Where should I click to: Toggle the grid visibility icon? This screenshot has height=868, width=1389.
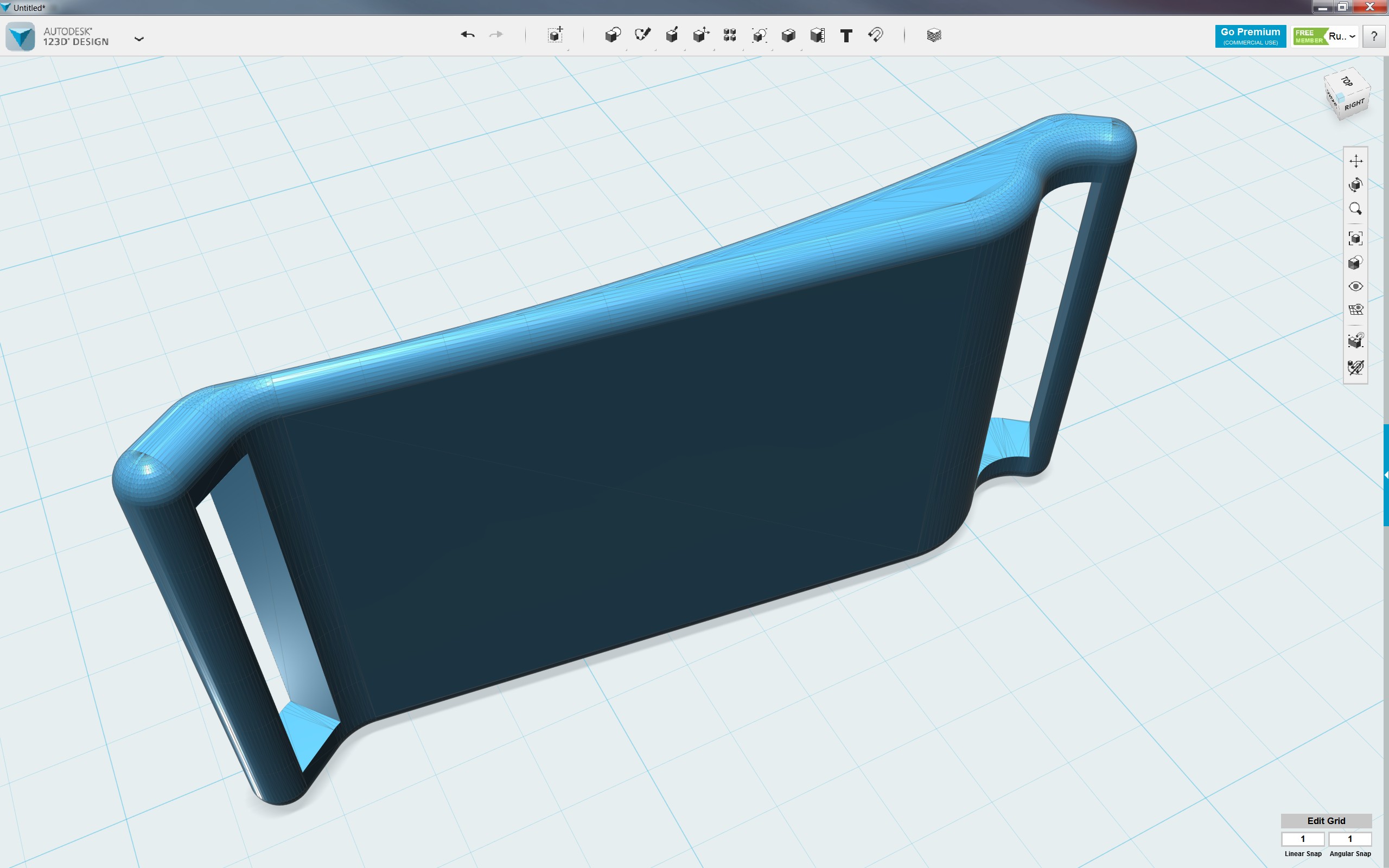(1356, 310)
